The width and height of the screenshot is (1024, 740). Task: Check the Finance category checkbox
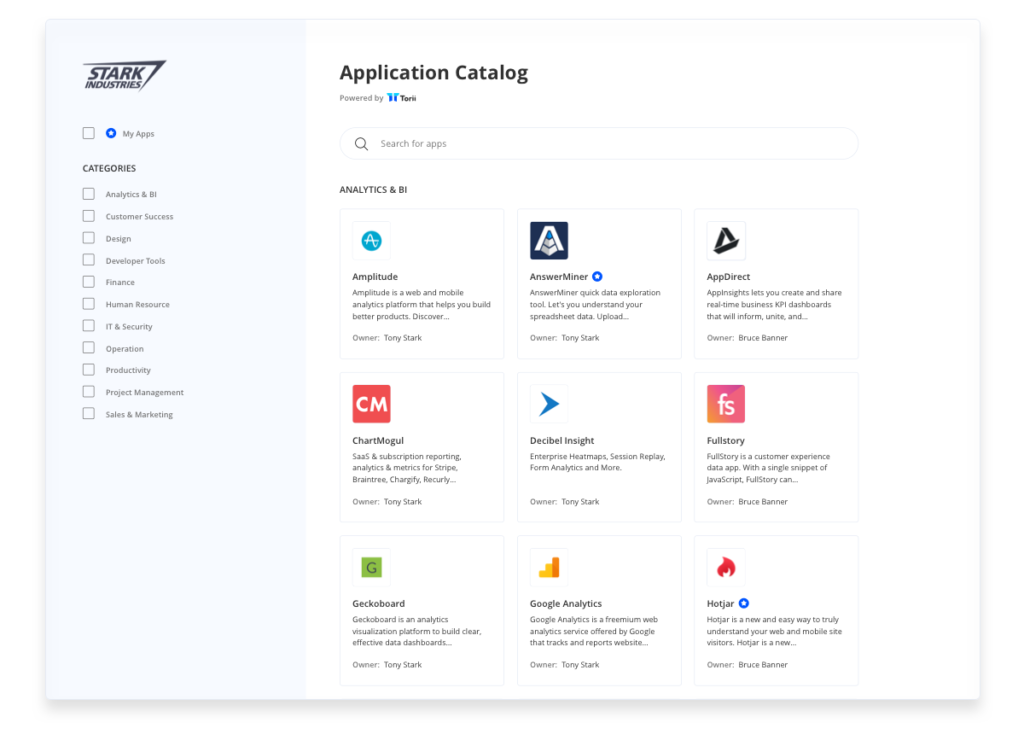(89, 282)
